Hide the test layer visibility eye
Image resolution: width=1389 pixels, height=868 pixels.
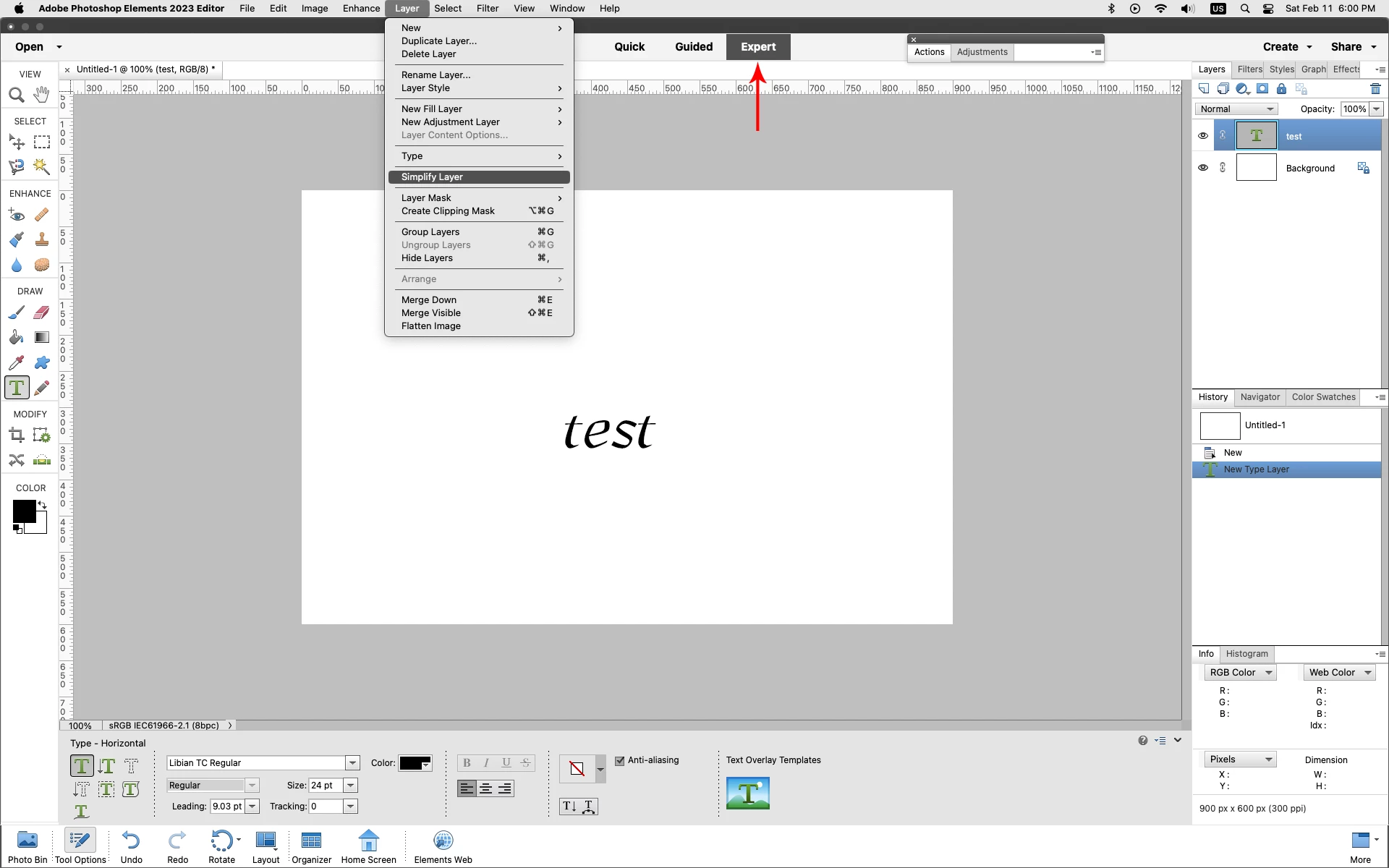tap(1203, 136)
